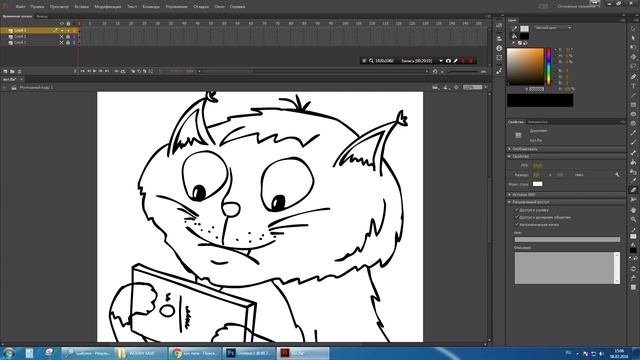
Task: Click the swap colors icon in Tools
Action: [635, 259]
